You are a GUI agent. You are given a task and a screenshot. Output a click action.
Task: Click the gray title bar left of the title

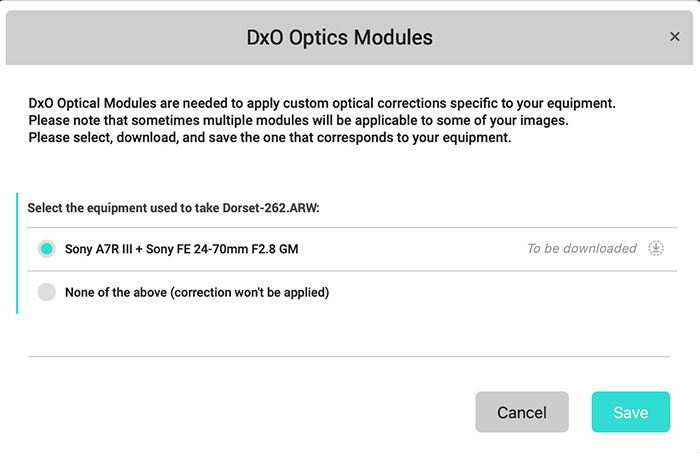tap(120, 38)
